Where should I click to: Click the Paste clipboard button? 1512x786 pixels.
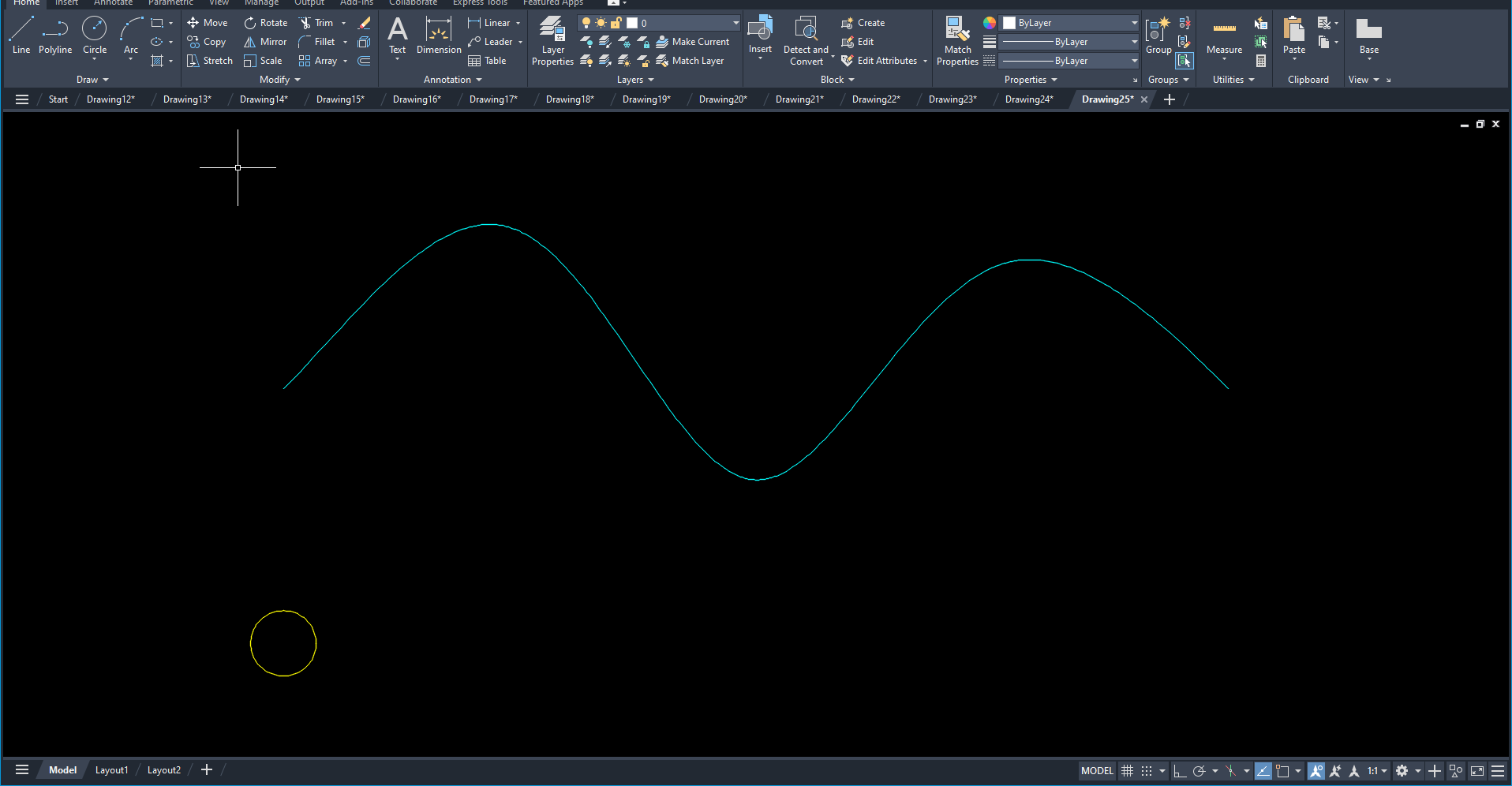tap(1294, 36)
